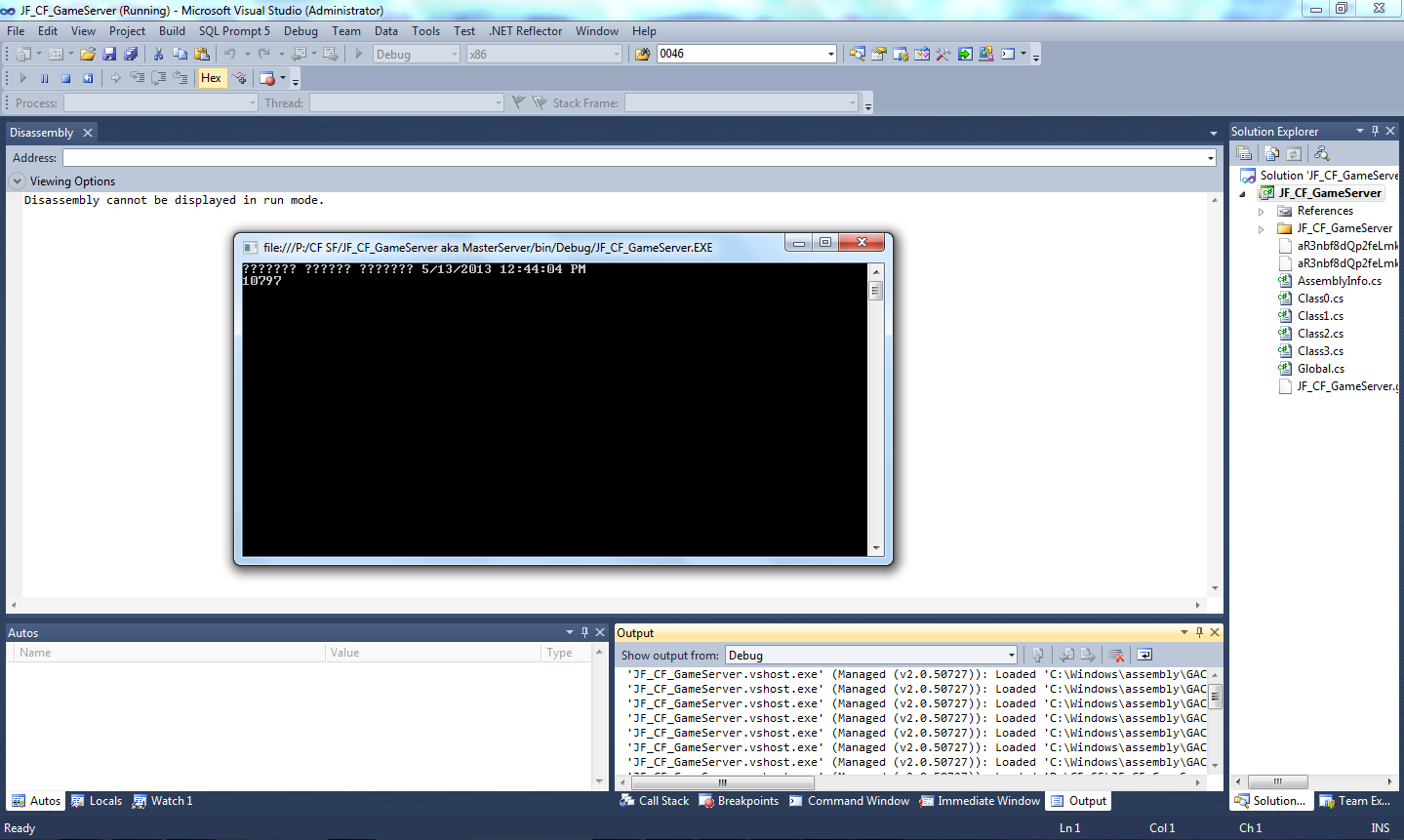Click the Open File folder icon
Image resolution: width=1404 pixels, height=840 pixels.
pos(88,54)
